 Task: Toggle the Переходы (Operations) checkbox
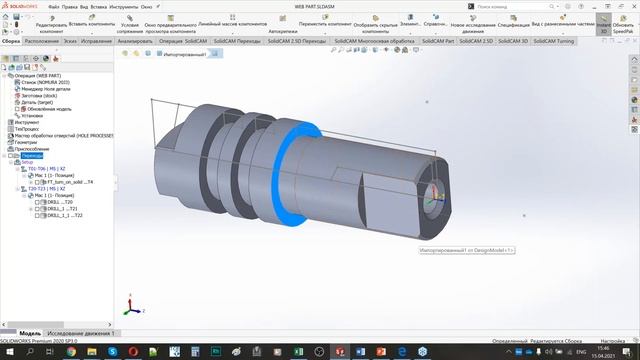pyautogui.click(x=11, y=156)
